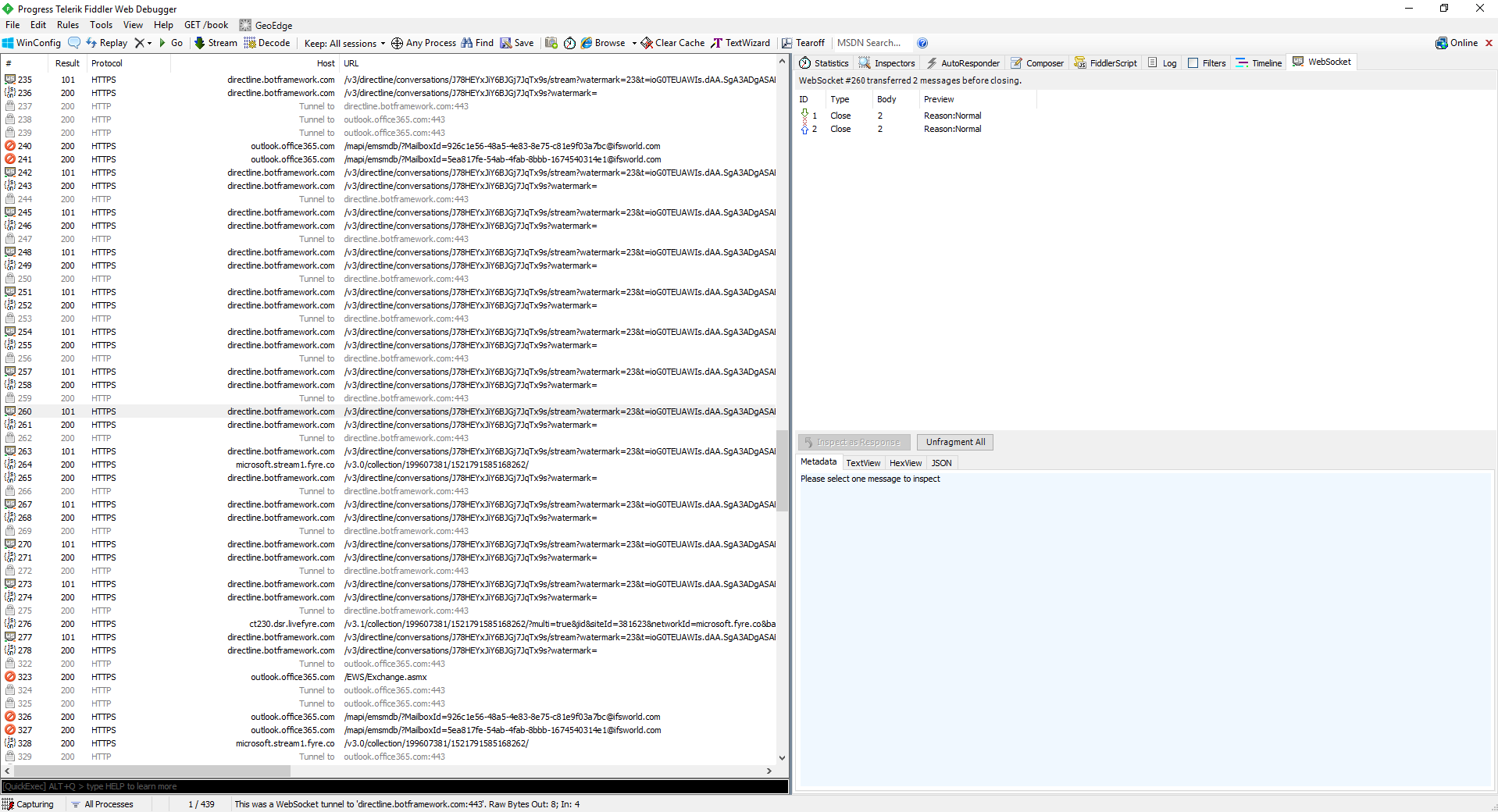Open the Keep: All sessions dropdown
The image size is (1498, 812).
point(343,43)
